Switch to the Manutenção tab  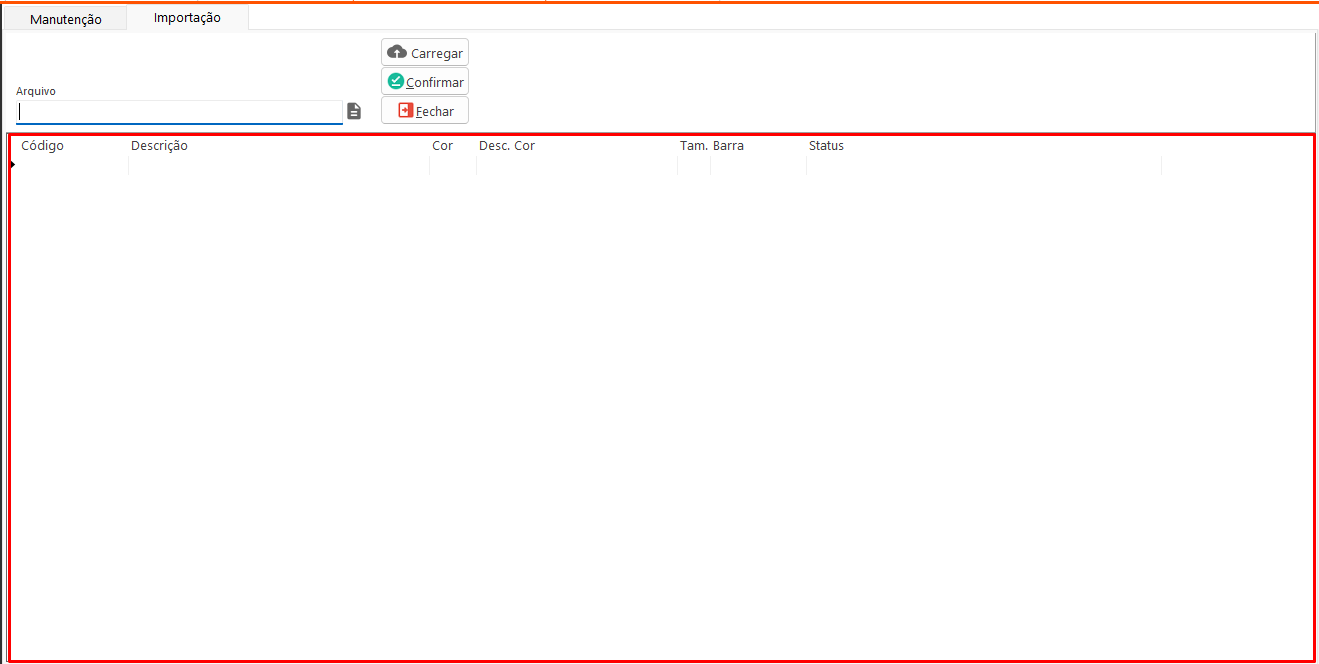coord(66,19)
